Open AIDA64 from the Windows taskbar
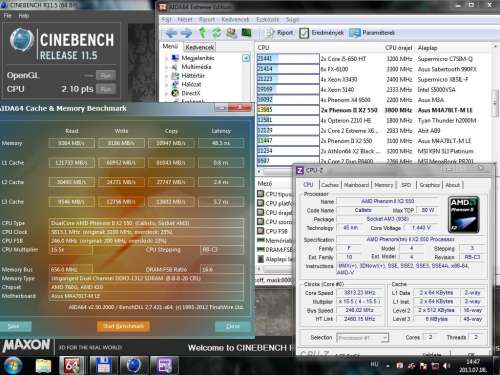 tap(72, 365)
